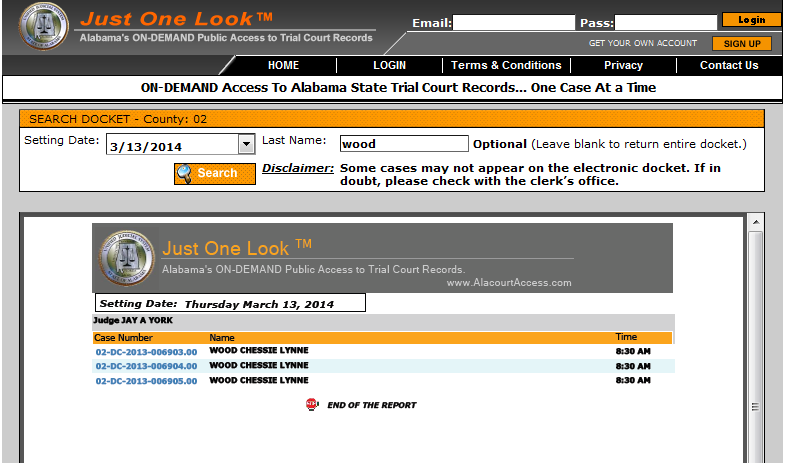
Task: Navigate to Contact Us
Action: [x=728, y=65]
